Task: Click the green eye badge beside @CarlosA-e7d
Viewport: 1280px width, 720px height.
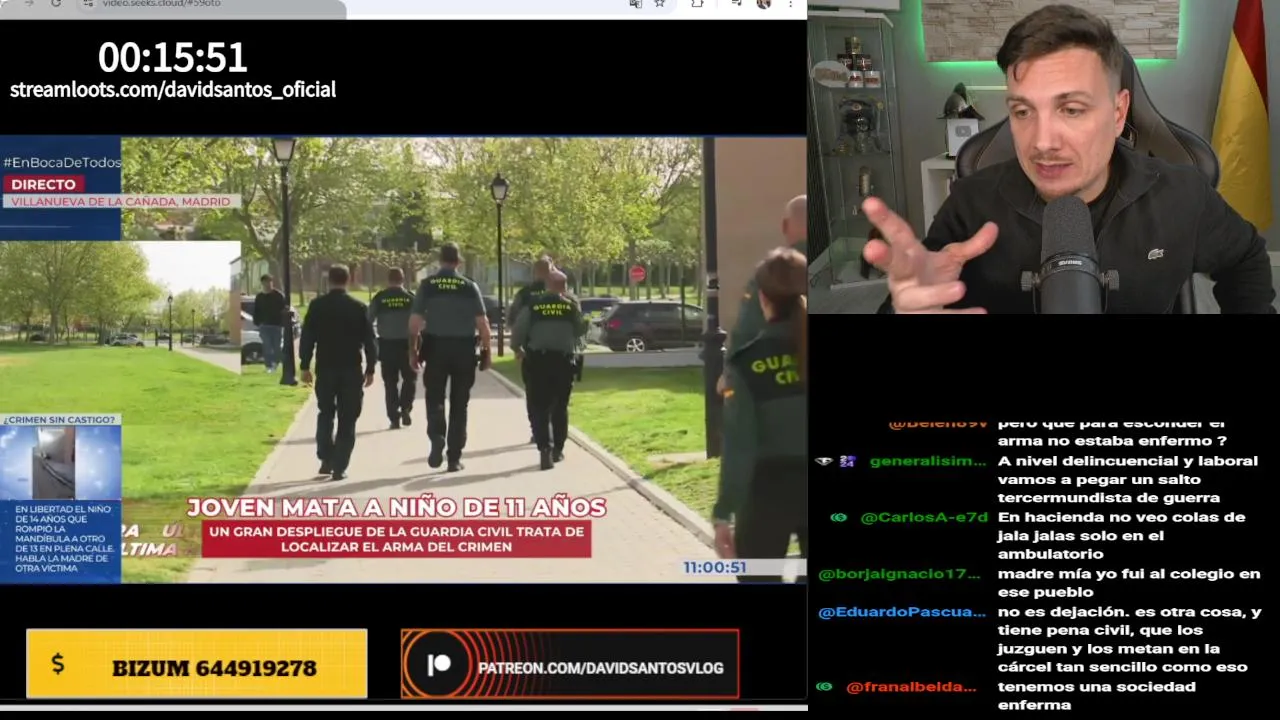Action: (x=839, y=517)
